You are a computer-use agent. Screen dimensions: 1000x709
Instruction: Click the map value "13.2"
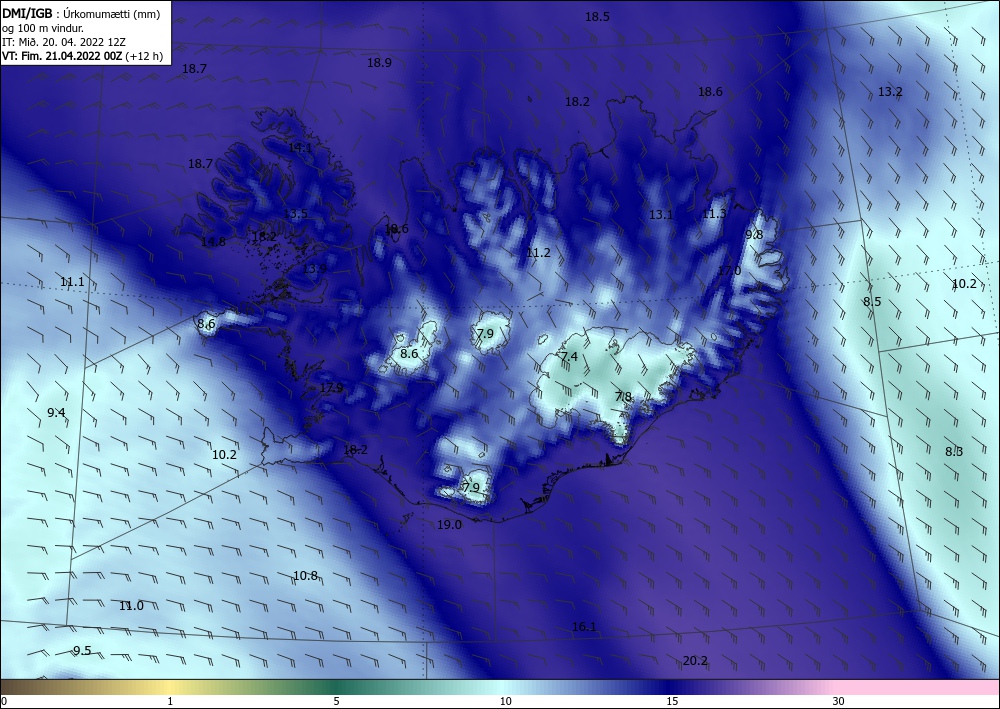(890, 92)
